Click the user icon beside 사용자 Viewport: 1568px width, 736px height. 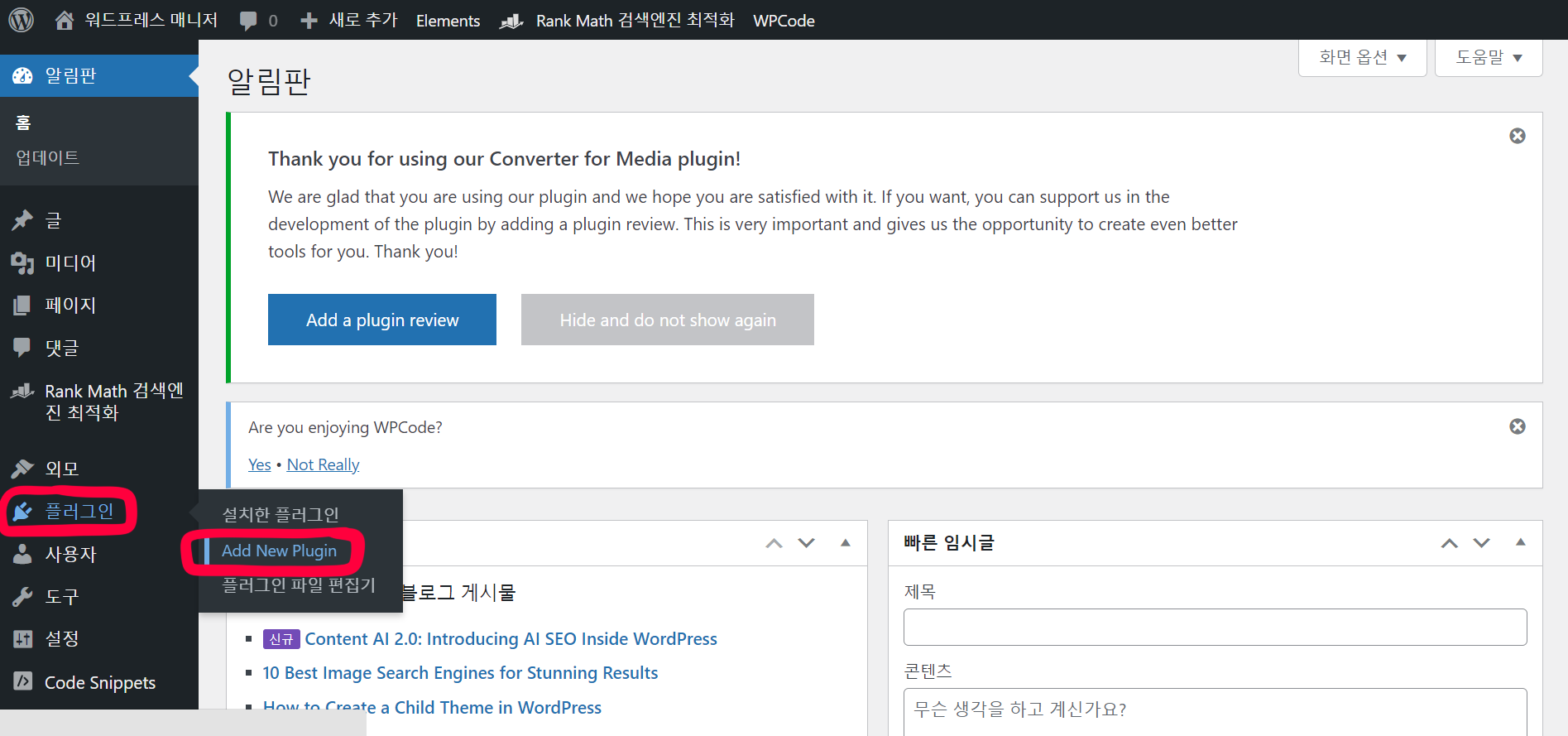tap(22, 554)
